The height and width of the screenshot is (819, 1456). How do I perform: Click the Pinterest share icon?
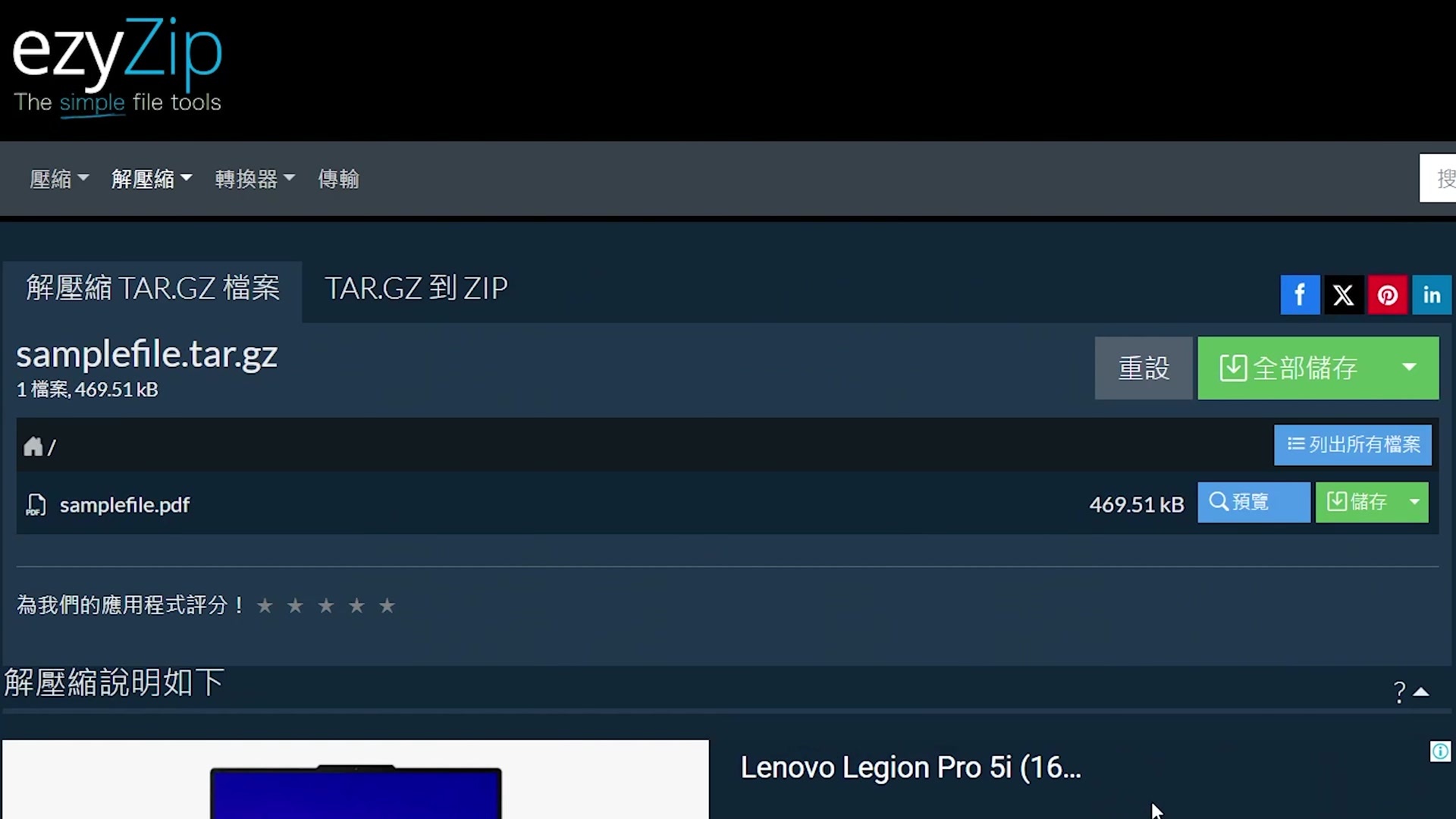1388,295
